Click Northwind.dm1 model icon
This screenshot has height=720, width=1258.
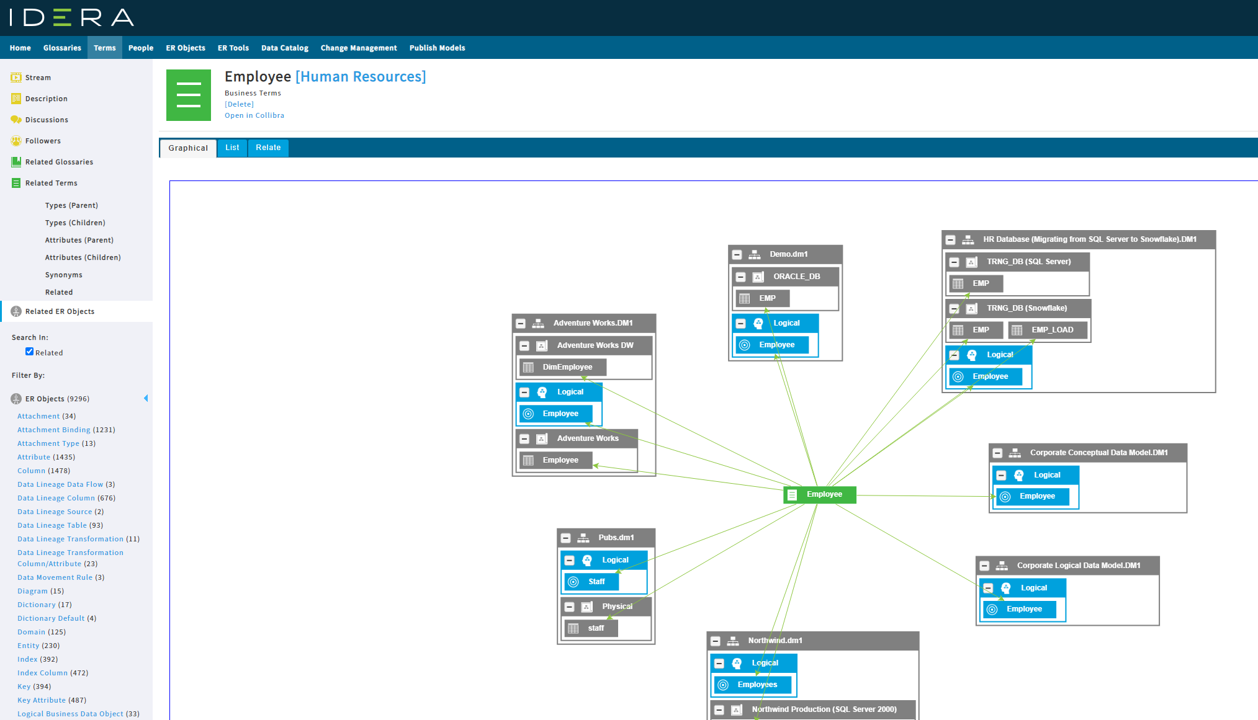click(733, 641)
